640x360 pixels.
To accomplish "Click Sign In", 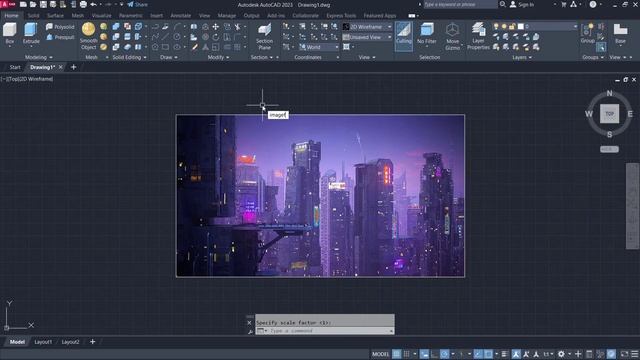I will pyautogui.click(x=522, y=4).
